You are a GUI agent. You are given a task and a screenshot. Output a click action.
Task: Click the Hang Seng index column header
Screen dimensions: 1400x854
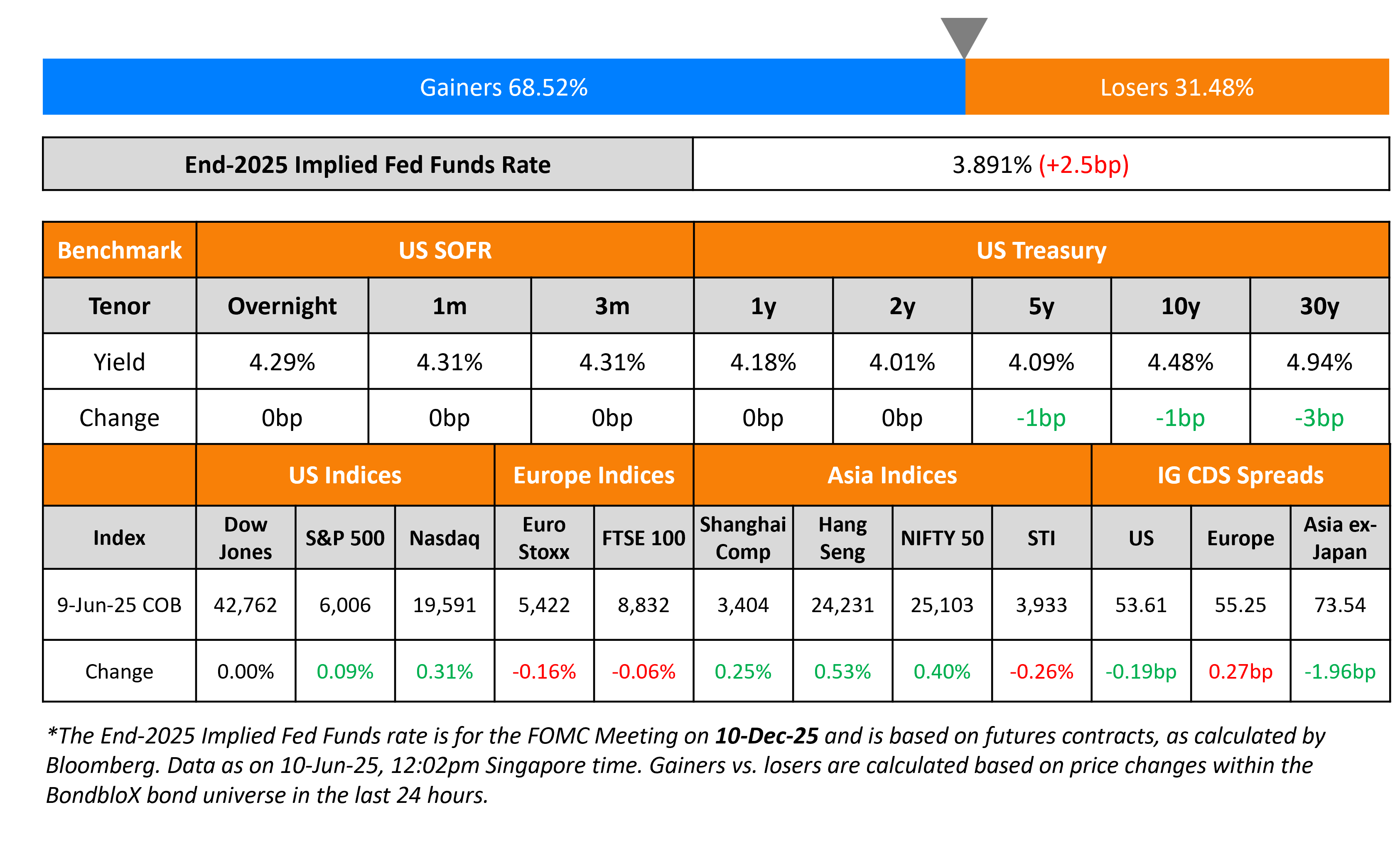(x=842, y=537)
